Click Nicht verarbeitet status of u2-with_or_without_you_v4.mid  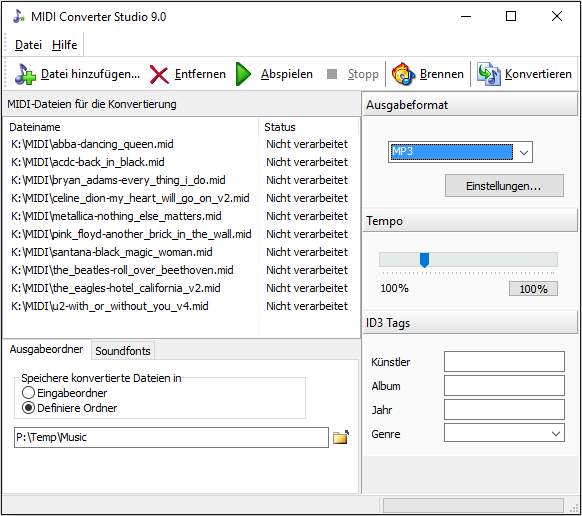coord(307,306)
